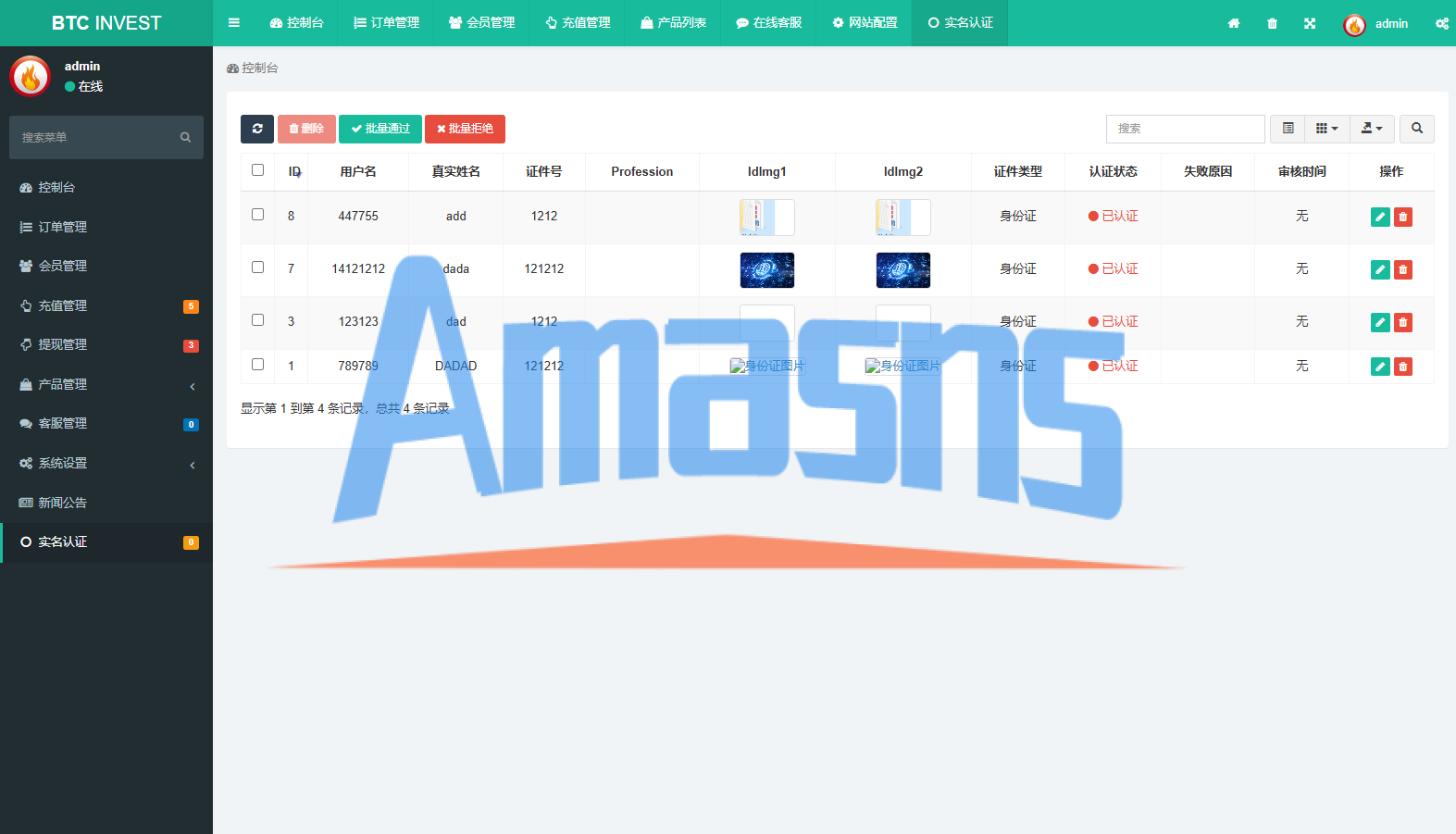Click the green 批量通过 button

pos(380,129)
